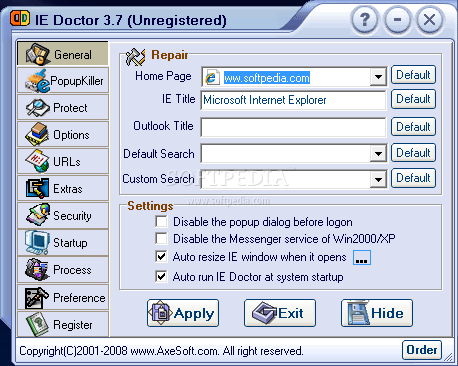Click the URLs globe icon
Screen dimensions: 458x366
[37, 161]
